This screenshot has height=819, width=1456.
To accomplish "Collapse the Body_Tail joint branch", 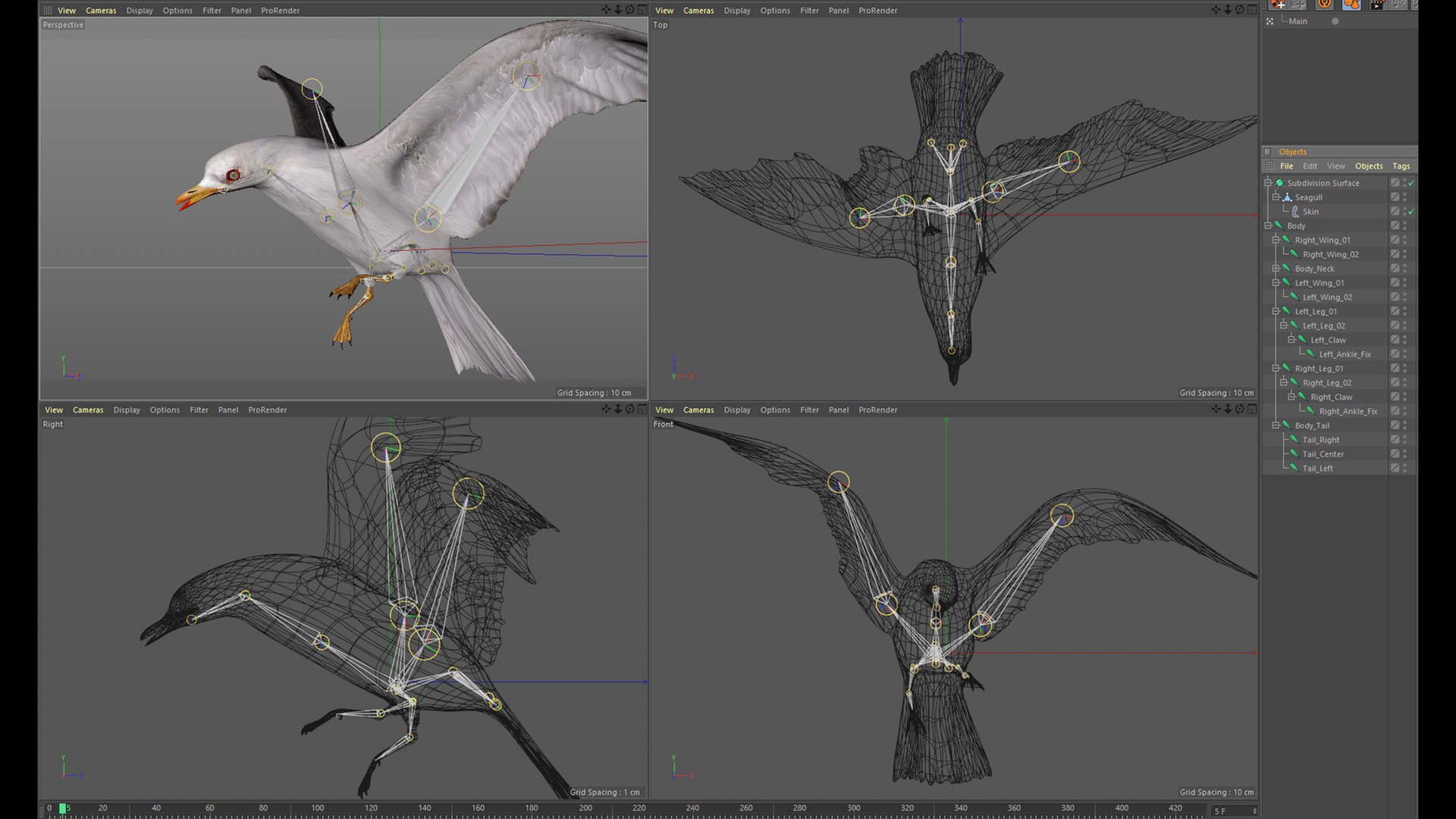I will 1276,425.
